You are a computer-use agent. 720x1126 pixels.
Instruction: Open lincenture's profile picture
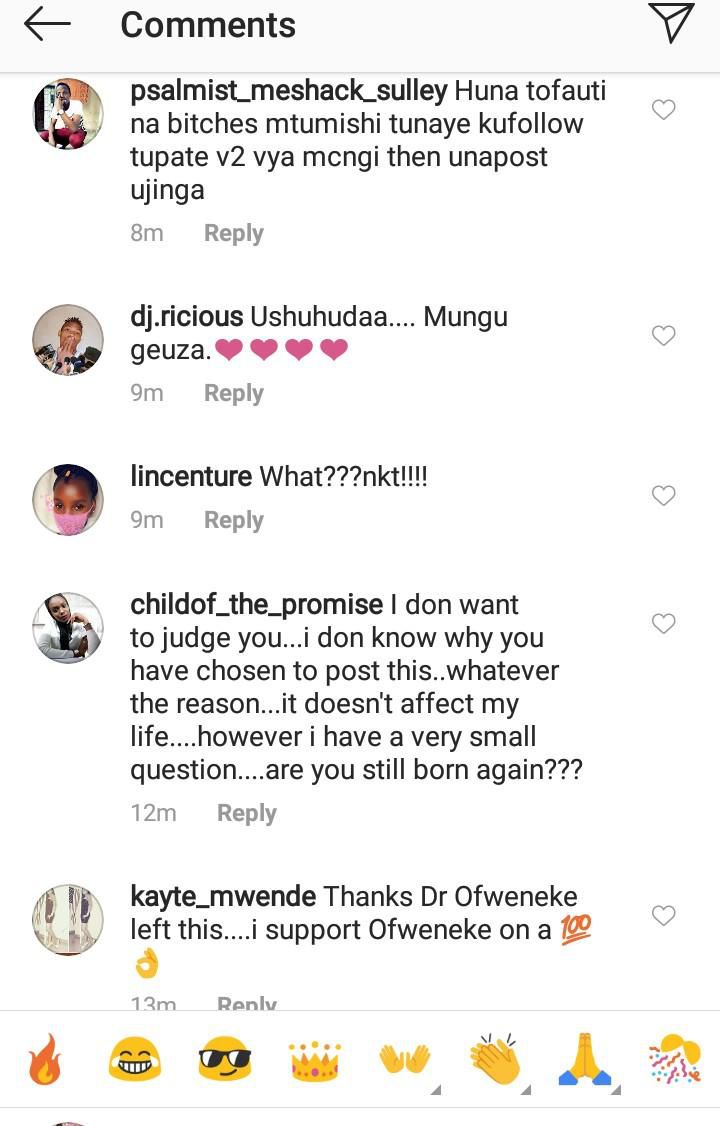[68, 500]
